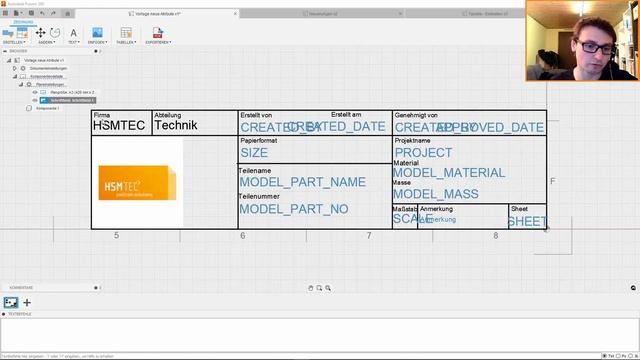
Task: Collapse the Browser panel
Action: [x=4, y=51]
